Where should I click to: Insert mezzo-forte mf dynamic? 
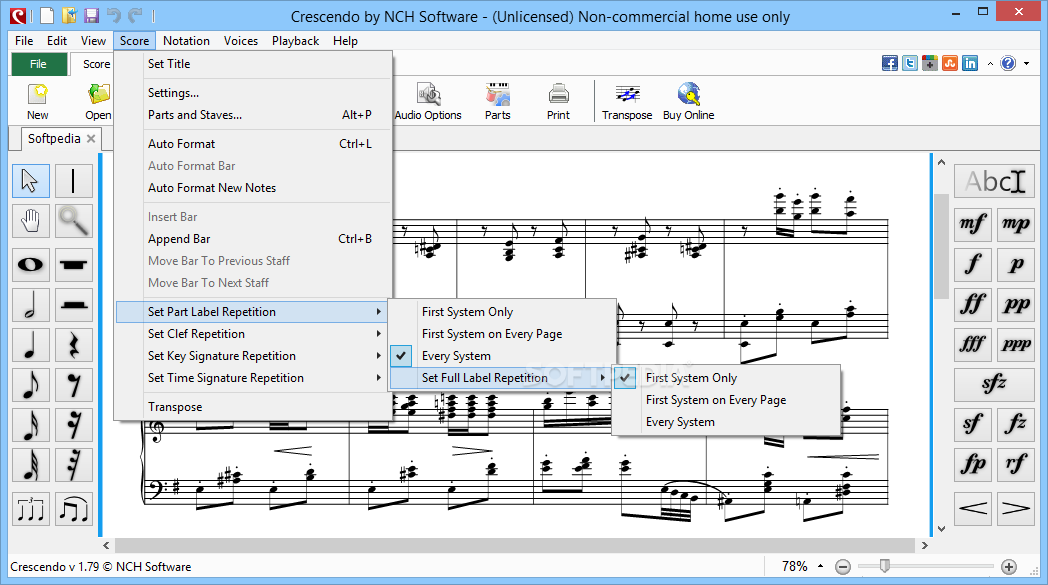click(972, 225)
